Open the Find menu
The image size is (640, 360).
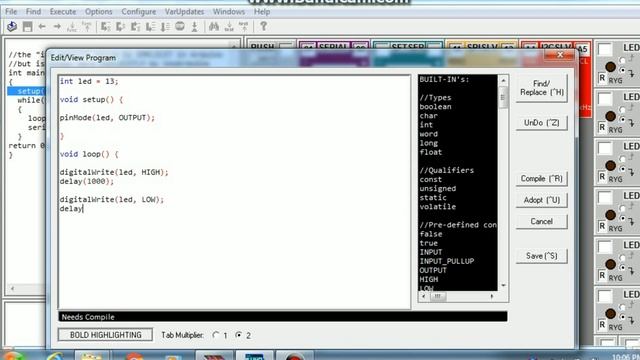click(x=33, y=12)
